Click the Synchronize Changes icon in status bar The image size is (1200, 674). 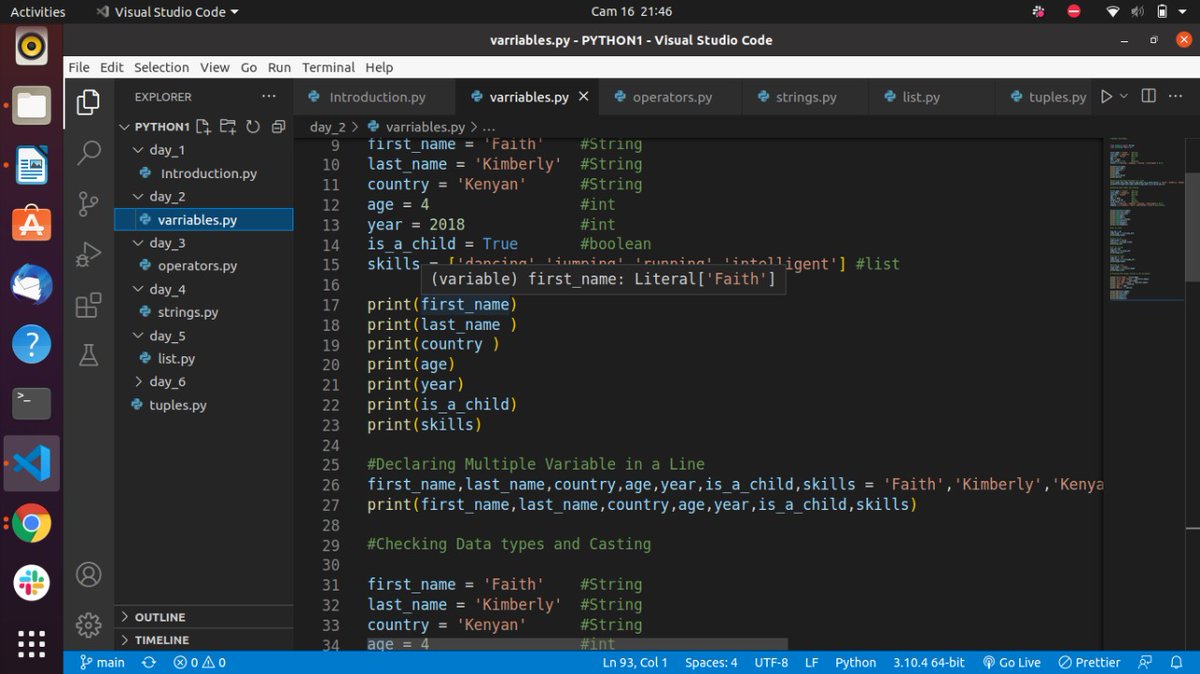pyautogui.click(x=149, y=662)
